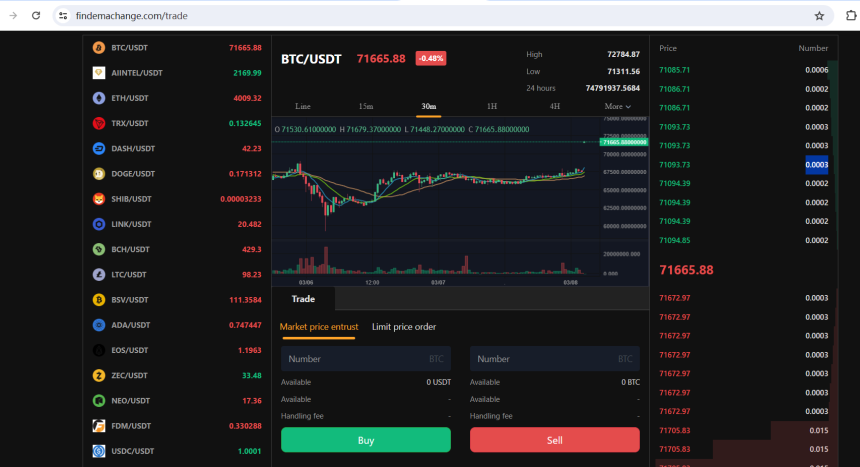Switch chart to 15m interval
This screenshot has width=860, height=467.
click(x=366, y=106)
